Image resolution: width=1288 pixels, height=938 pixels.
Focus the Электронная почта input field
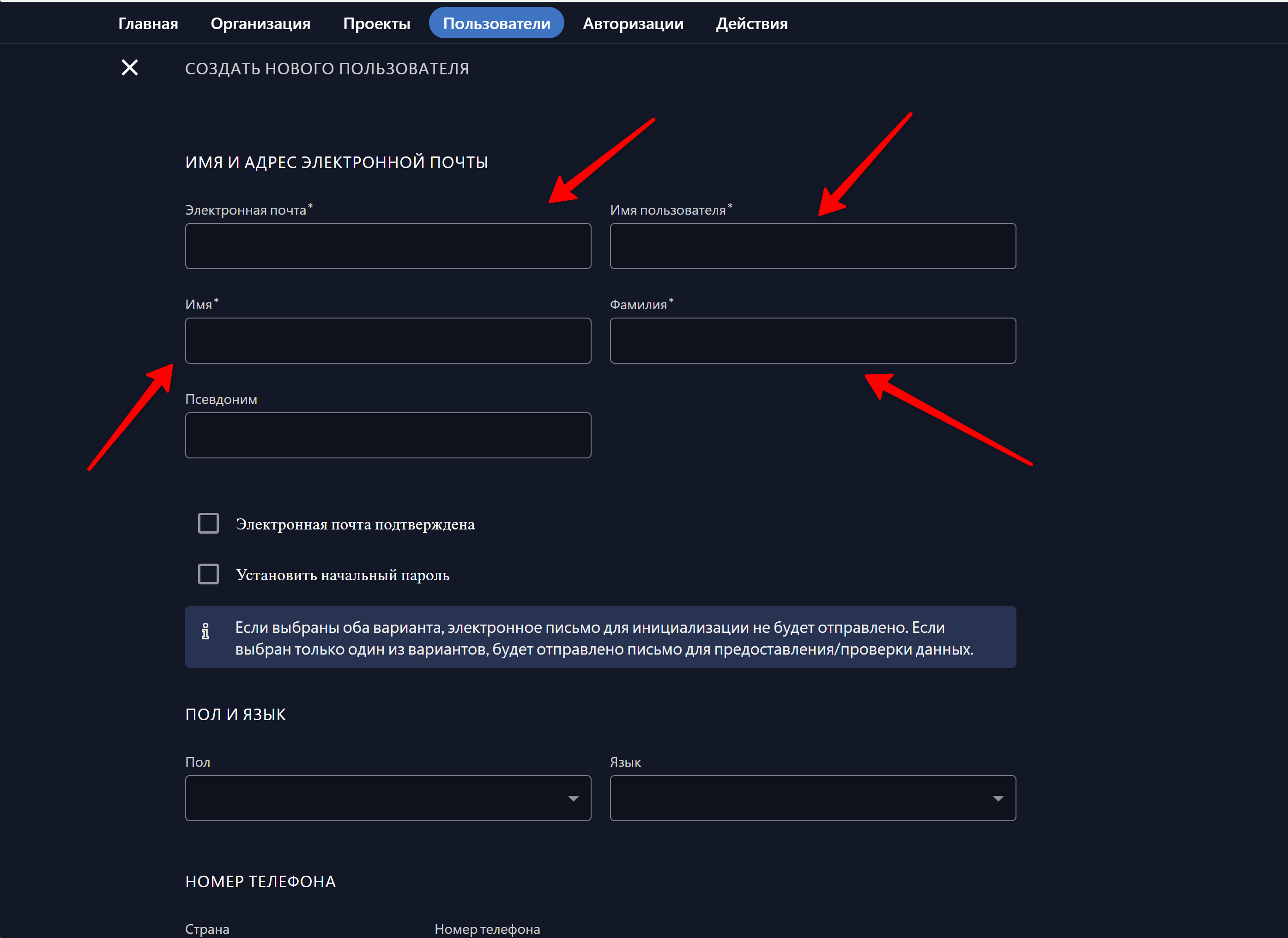tap(388, 246)
